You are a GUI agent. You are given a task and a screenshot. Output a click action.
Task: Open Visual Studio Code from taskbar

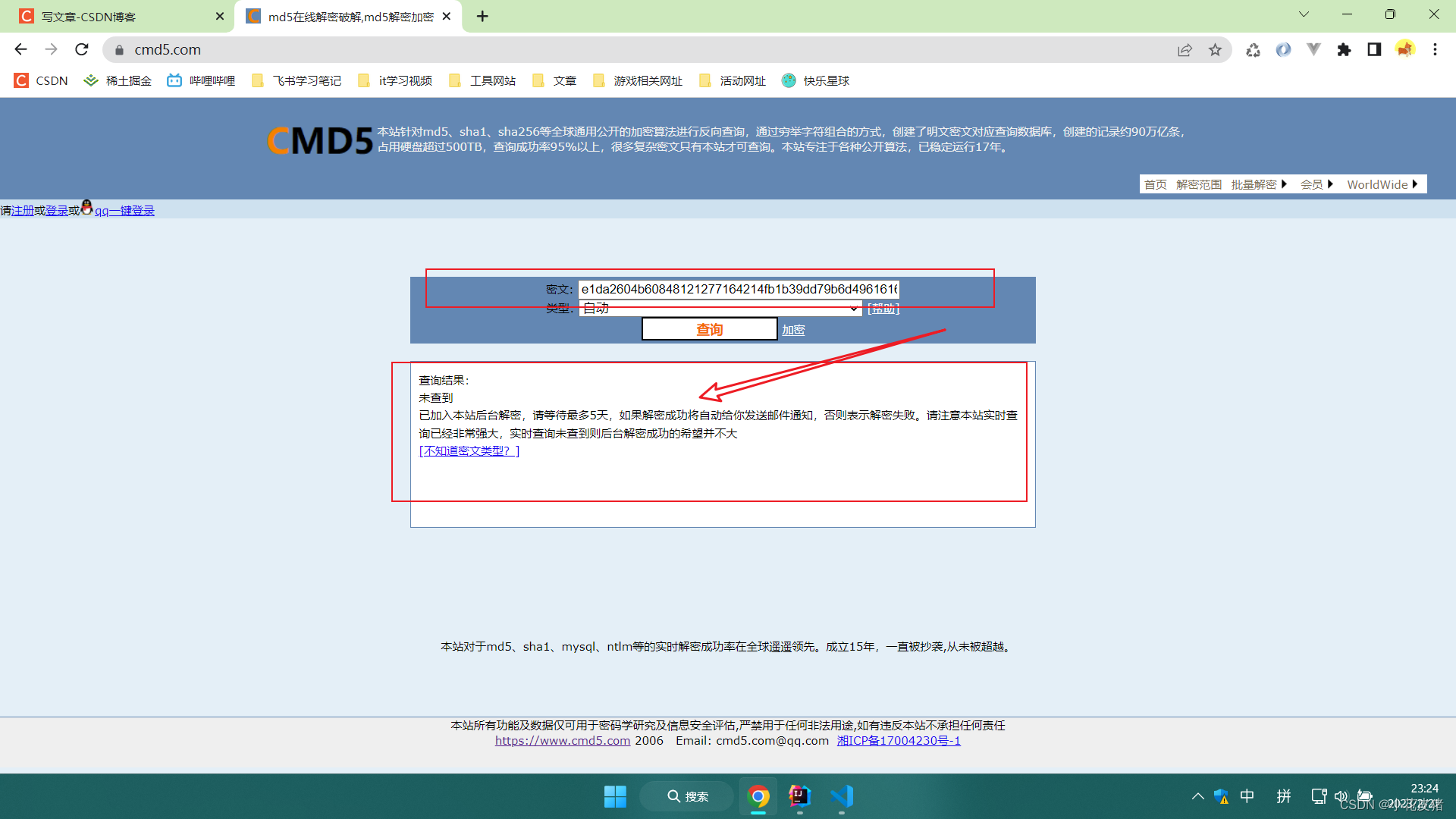click(x=842, y=796)
